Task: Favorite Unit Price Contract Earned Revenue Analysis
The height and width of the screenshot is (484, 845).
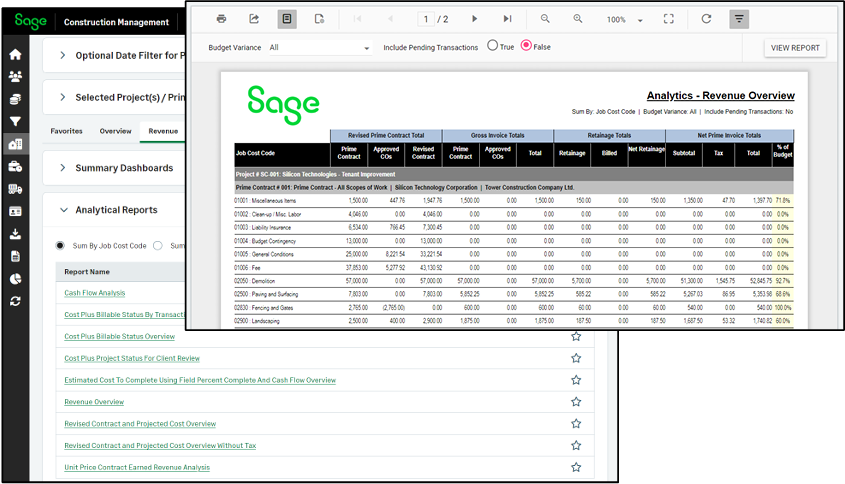Action: click(576, 467)
